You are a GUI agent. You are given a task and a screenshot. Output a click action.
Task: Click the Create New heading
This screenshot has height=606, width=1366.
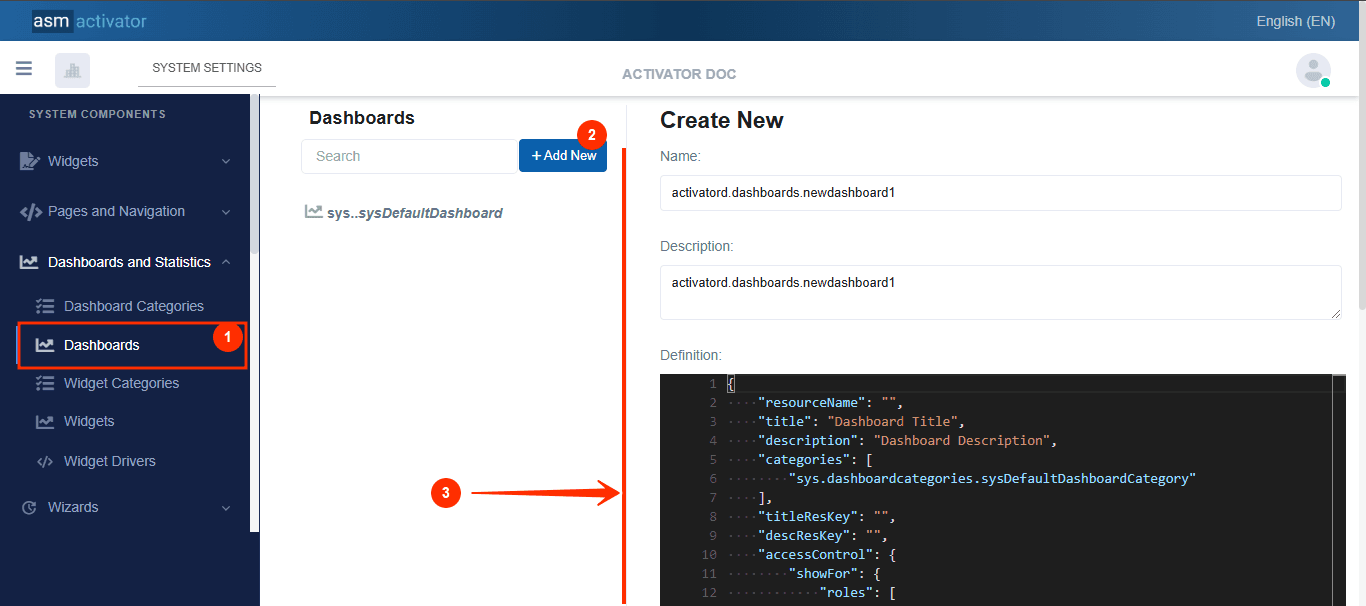[x=722, y=120]
